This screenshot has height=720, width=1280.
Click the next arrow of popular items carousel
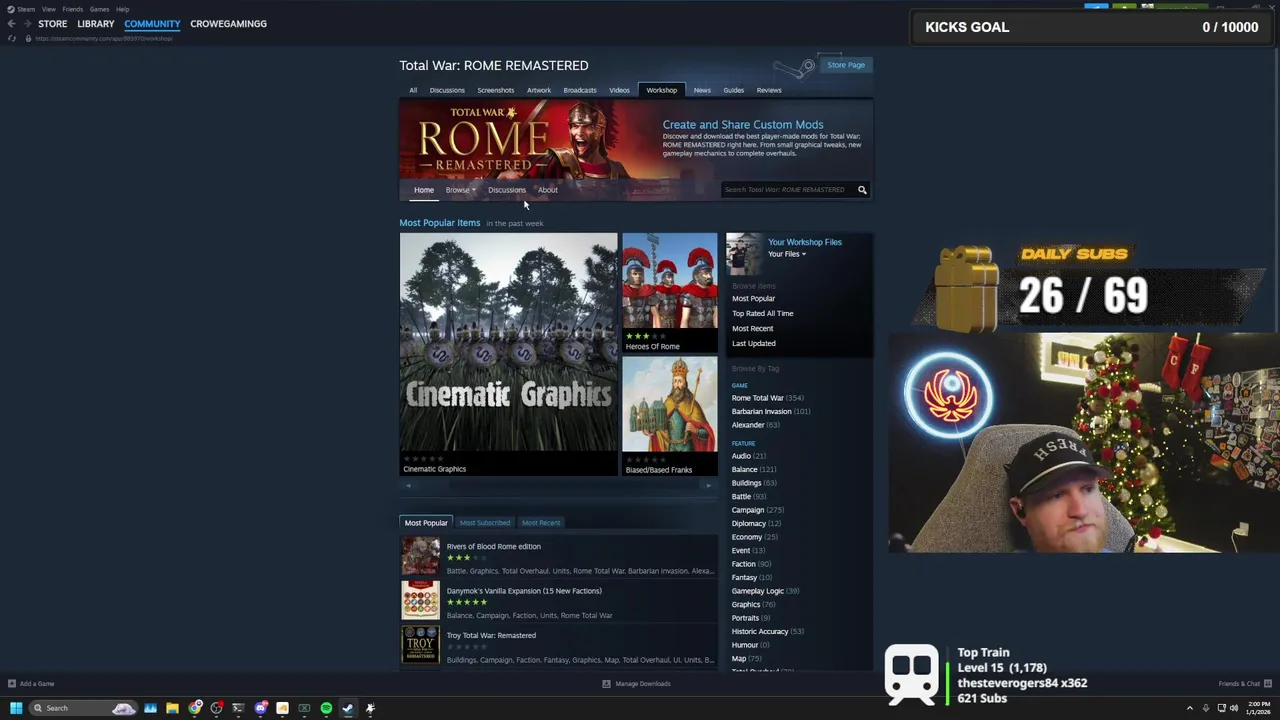pyautogui.click(x=709, y=486)
